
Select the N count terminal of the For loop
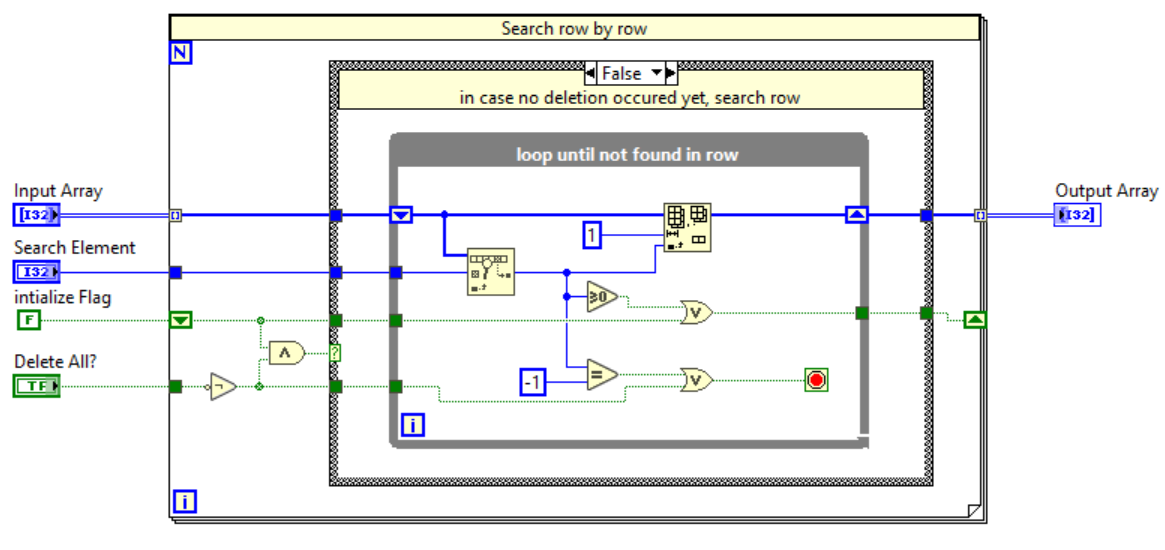pyautogui.click(x=181, y=53)
